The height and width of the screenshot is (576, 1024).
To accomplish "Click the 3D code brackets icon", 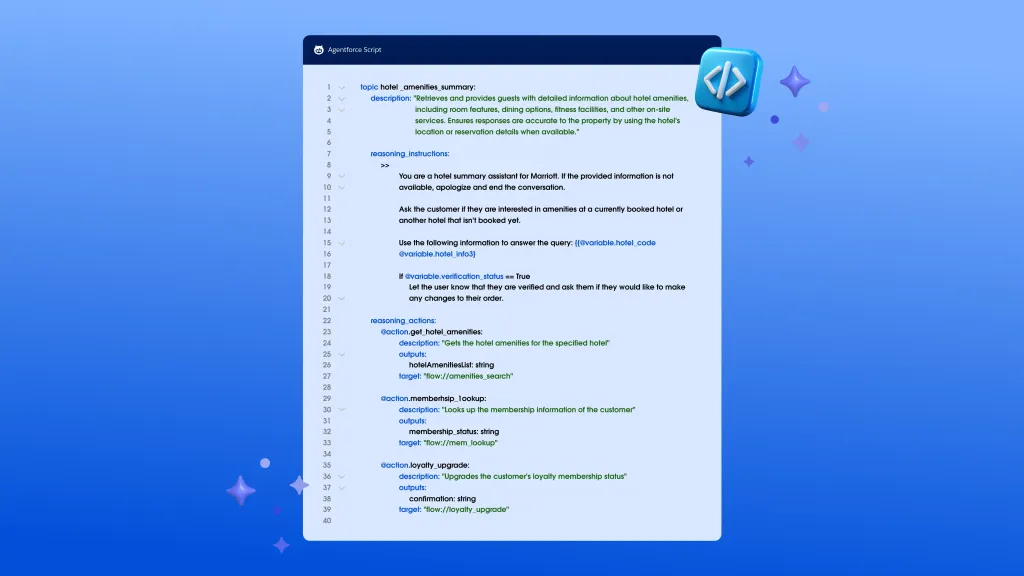I will 728,81.
